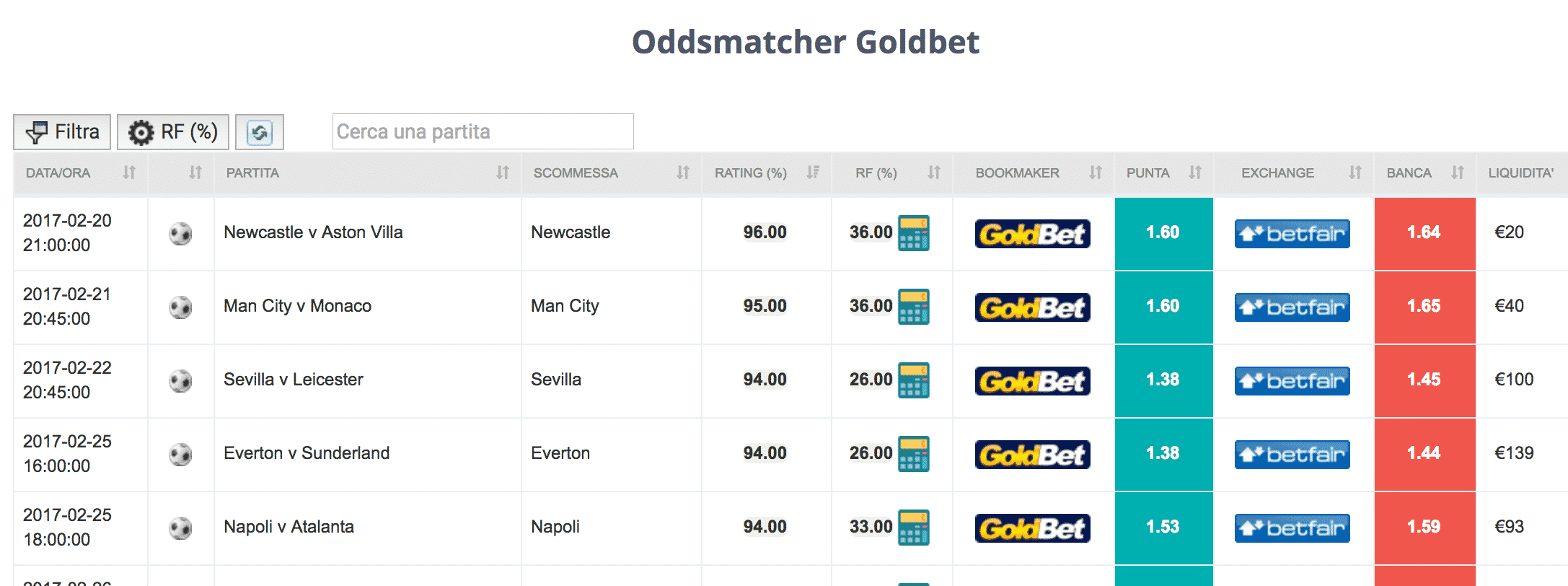The height and width of the screenshot is (586, 1568).
Task: Open calculator for Newcastle v Aston Villa
Action: tap(913, 233)
